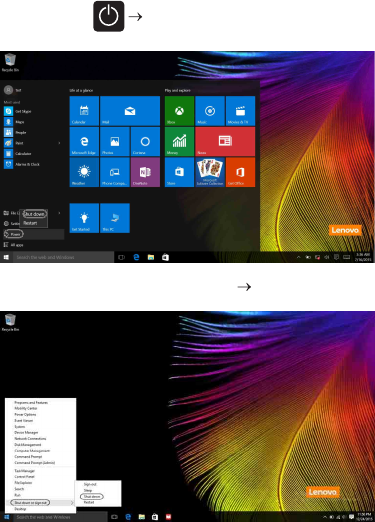Image resolution: width=375 pixels, height=522 pixels.
Task: Open the Mail tile
Action: coord(130,111)
